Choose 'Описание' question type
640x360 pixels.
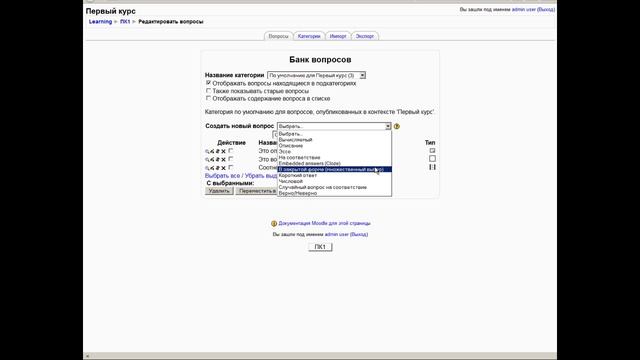pyautogui.click(x=334, y=146)
